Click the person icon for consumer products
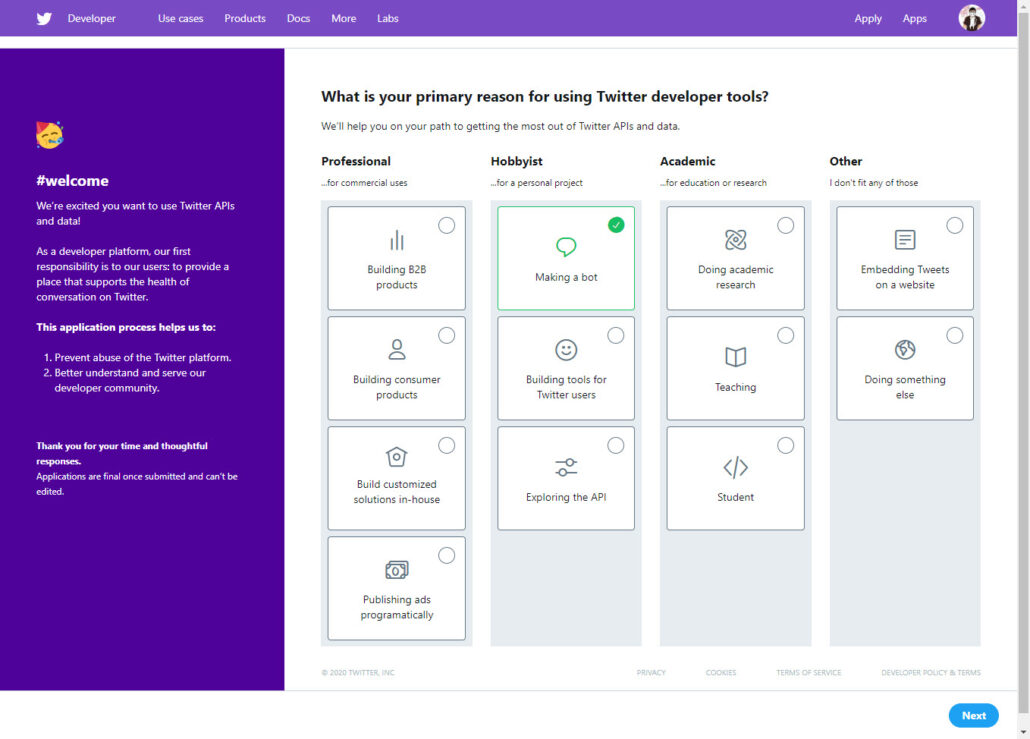This screenshot has width=1030, height=739. pyautogui.click(x=397, y=349)
